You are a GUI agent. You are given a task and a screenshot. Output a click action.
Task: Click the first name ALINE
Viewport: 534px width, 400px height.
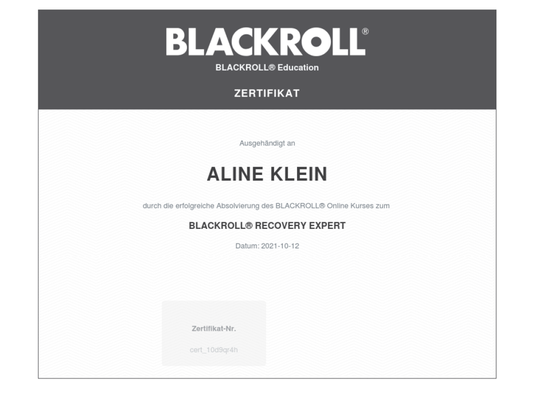[x=235, y=174]
